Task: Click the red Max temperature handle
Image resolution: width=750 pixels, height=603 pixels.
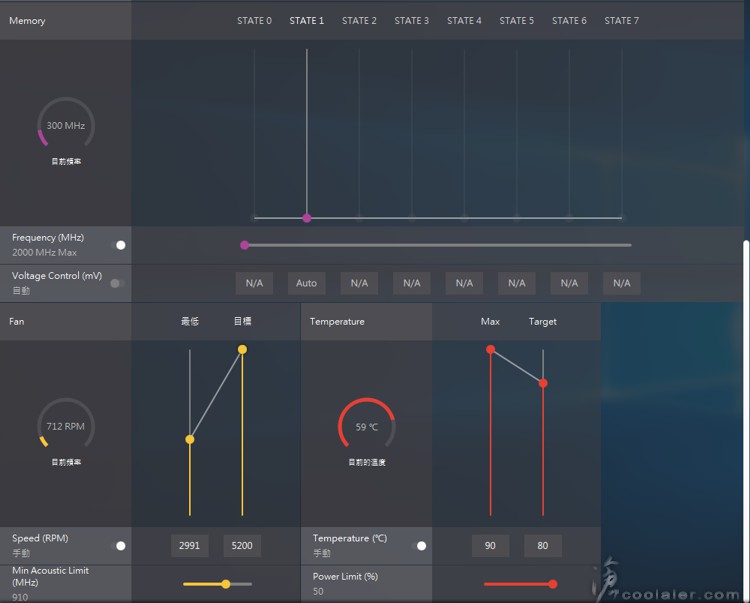Action: click(x=490, y=350)
